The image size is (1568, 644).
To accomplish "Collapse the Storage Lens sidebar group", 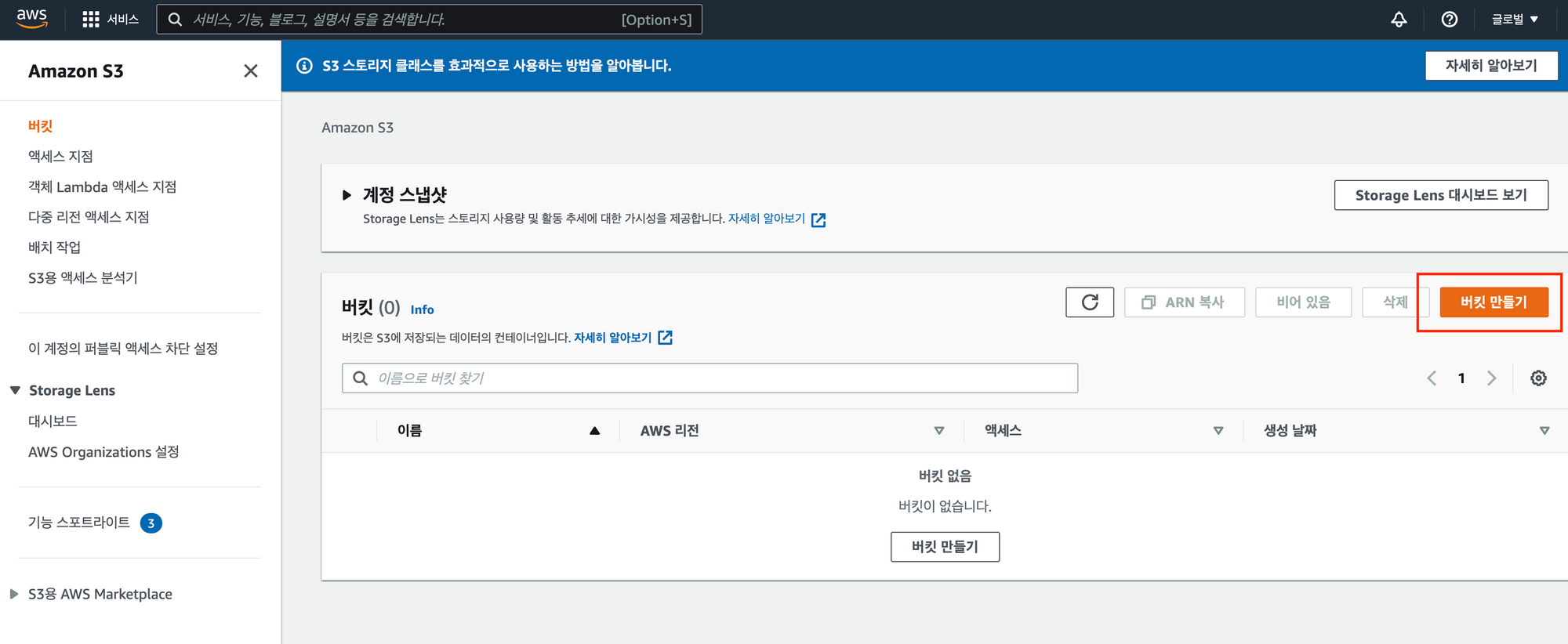I will pyautogui.click(x=15, y=390).
